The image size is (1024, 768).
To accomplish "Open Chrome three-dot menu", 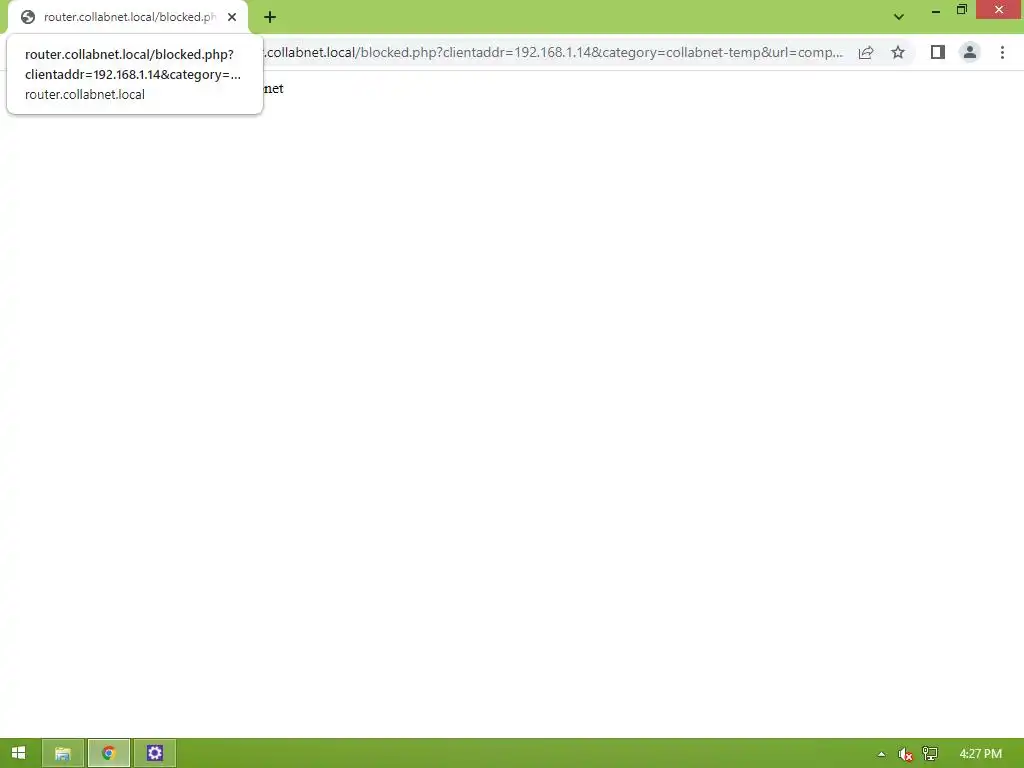I will (1002, 52).
